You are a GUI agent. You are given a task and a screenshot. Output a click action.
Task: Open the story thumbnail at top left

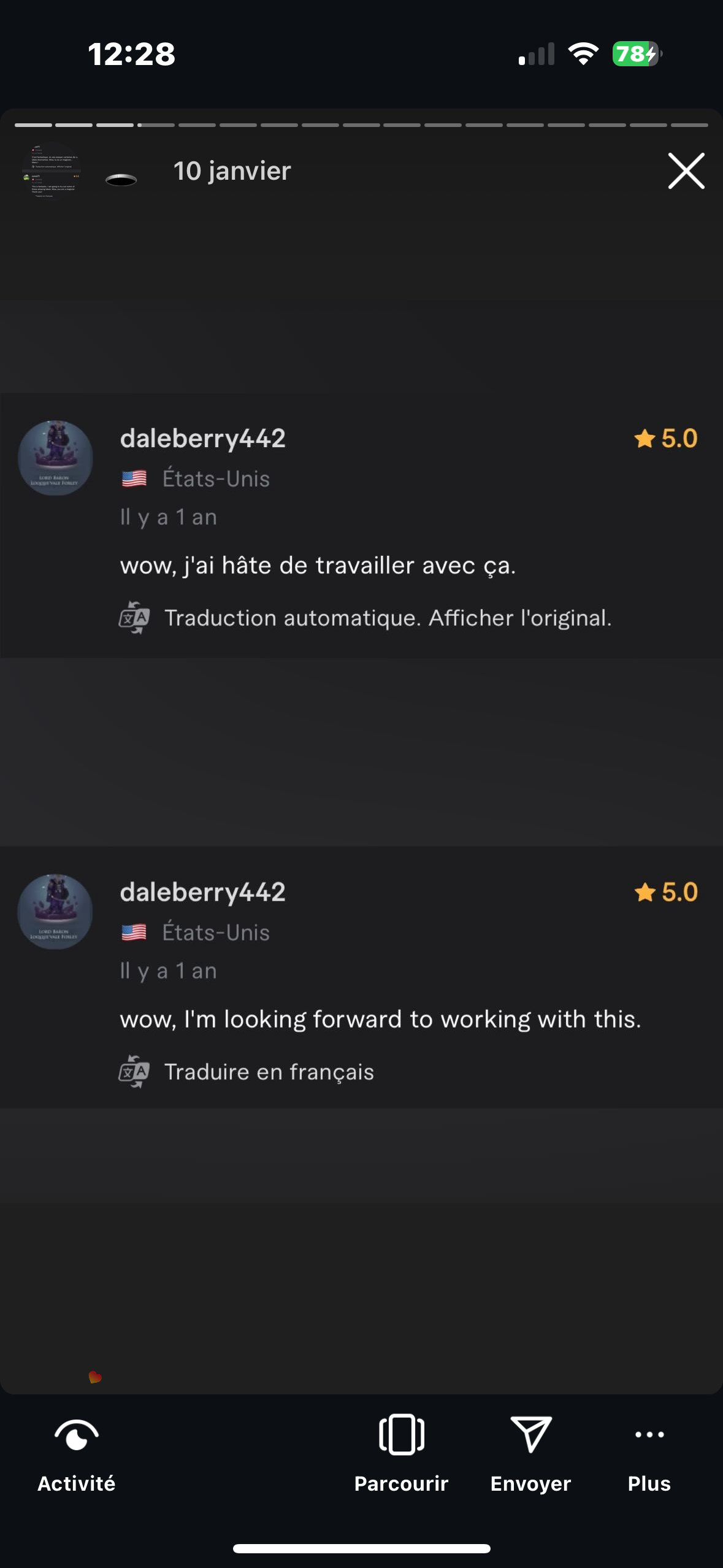coord(52,172)
